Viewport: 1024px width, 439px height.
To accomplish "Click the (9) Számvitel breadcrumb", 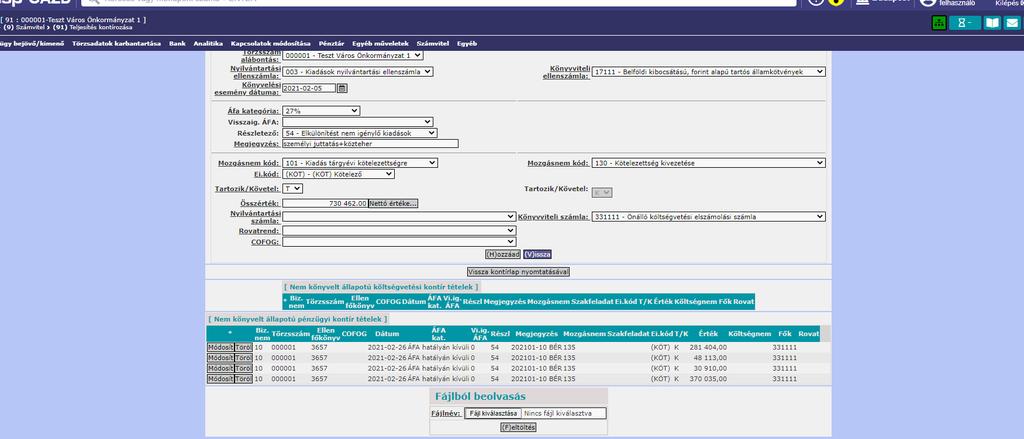I will coord(23,27).
